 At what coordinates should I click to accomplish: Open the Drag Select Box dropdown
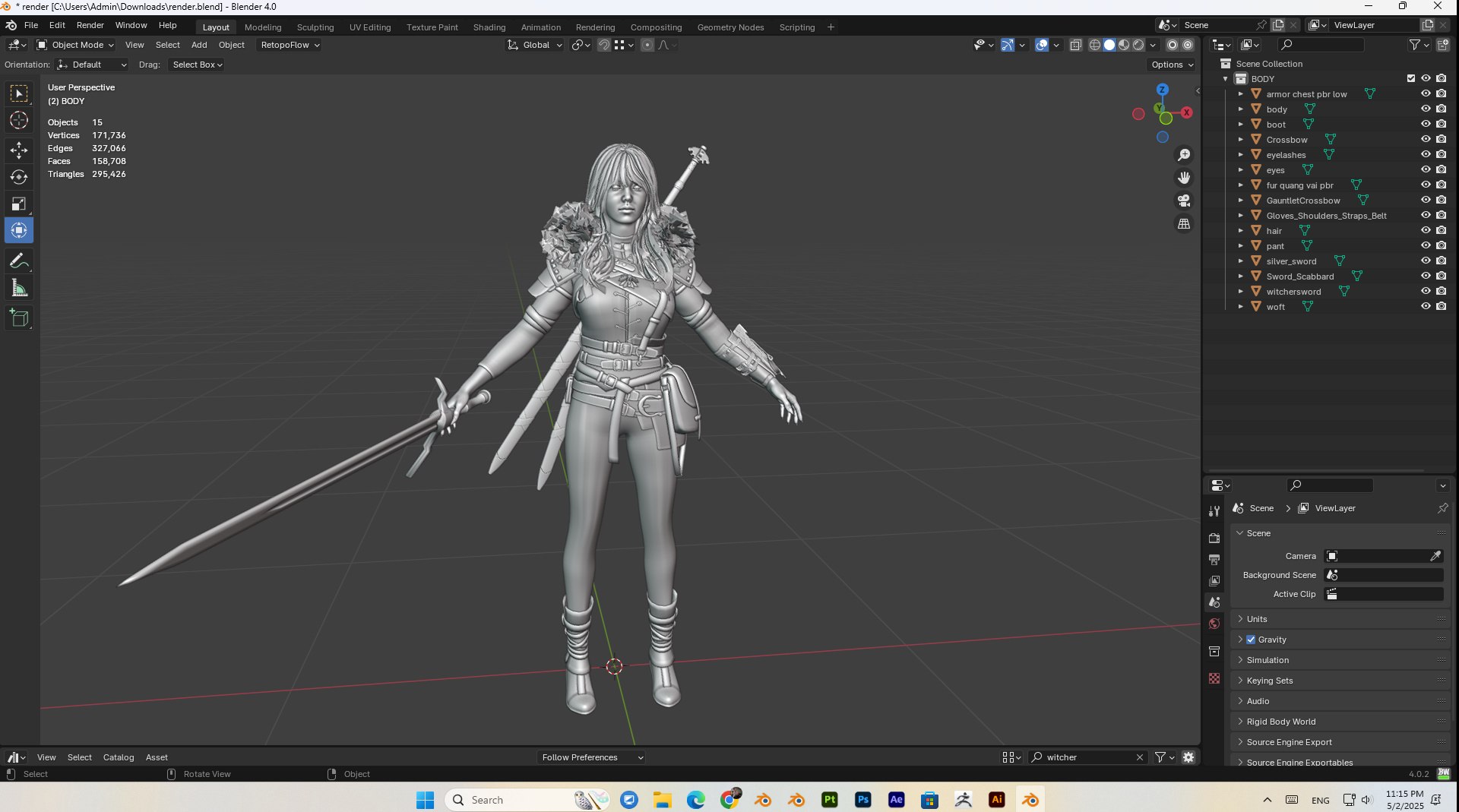point(197,65)
